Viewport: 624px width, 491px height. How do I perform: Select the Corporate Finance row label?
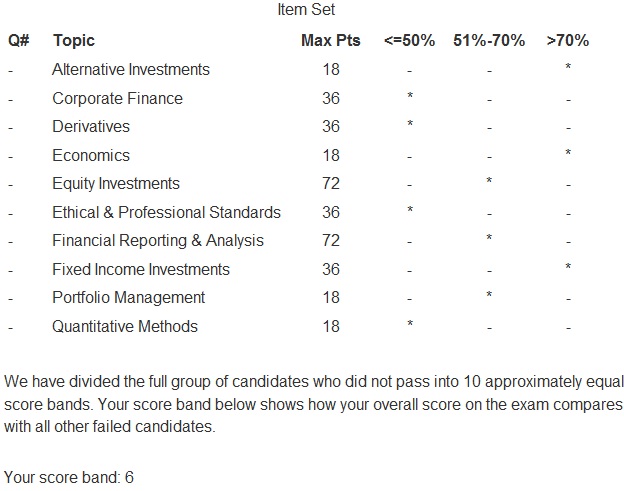pos(118,99)
